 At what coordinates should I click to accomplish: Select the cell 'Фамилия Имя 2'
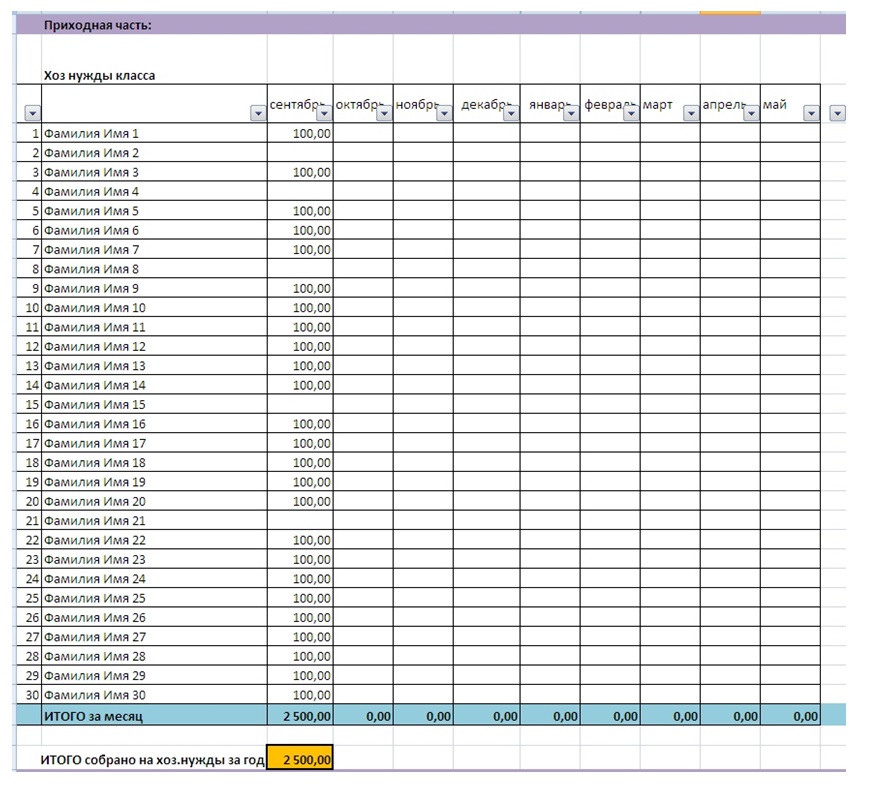coord(154,153)
